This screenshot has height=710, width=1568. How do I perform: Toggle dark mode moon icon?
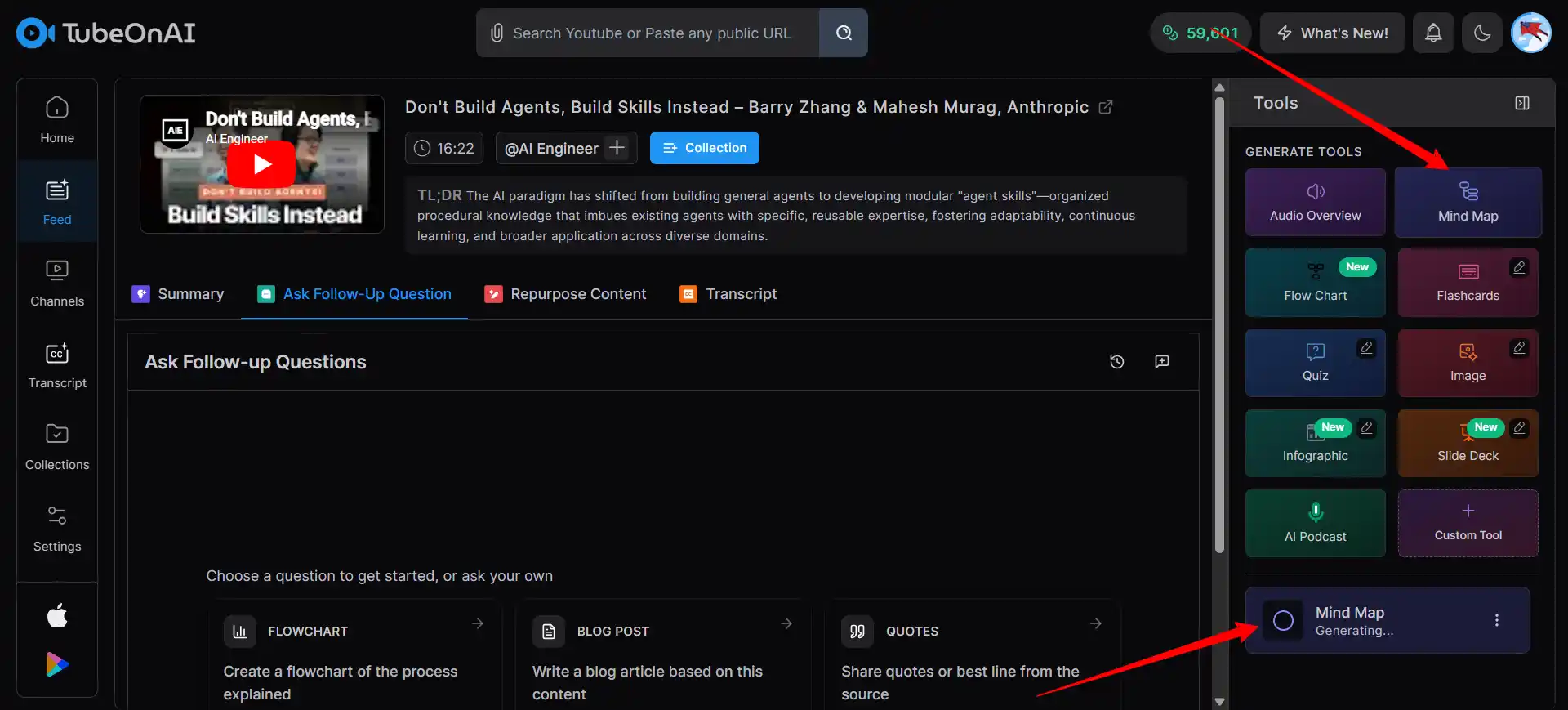(1482, 33)
